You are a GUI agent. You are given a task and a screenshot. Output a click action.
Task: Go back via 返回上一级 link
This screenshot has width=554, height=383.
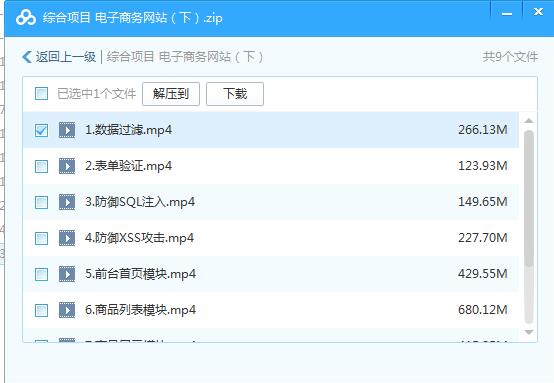coord(66,57)
